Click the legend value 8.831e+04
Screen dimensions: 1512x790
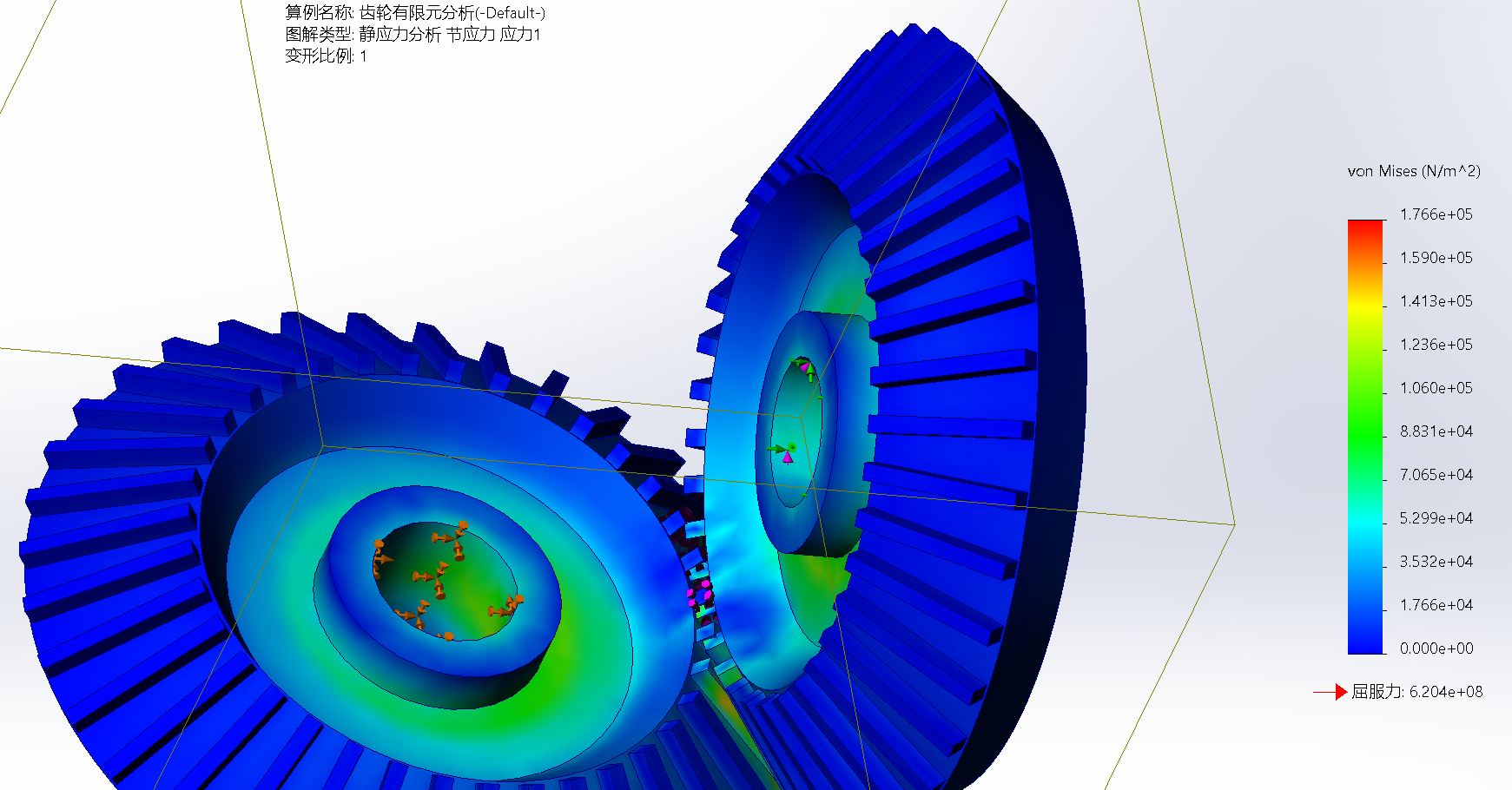pos(1436,431)
